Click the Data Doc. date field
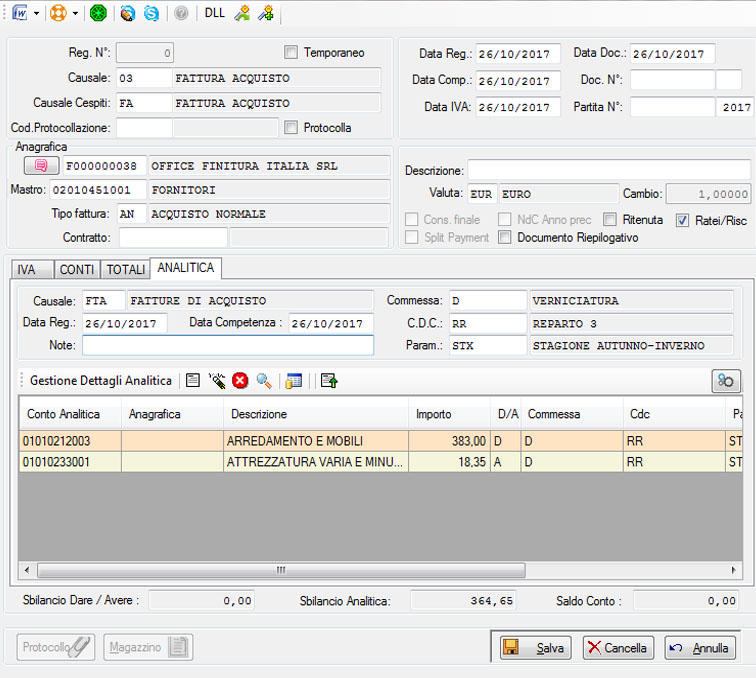 tap(672, 54)
